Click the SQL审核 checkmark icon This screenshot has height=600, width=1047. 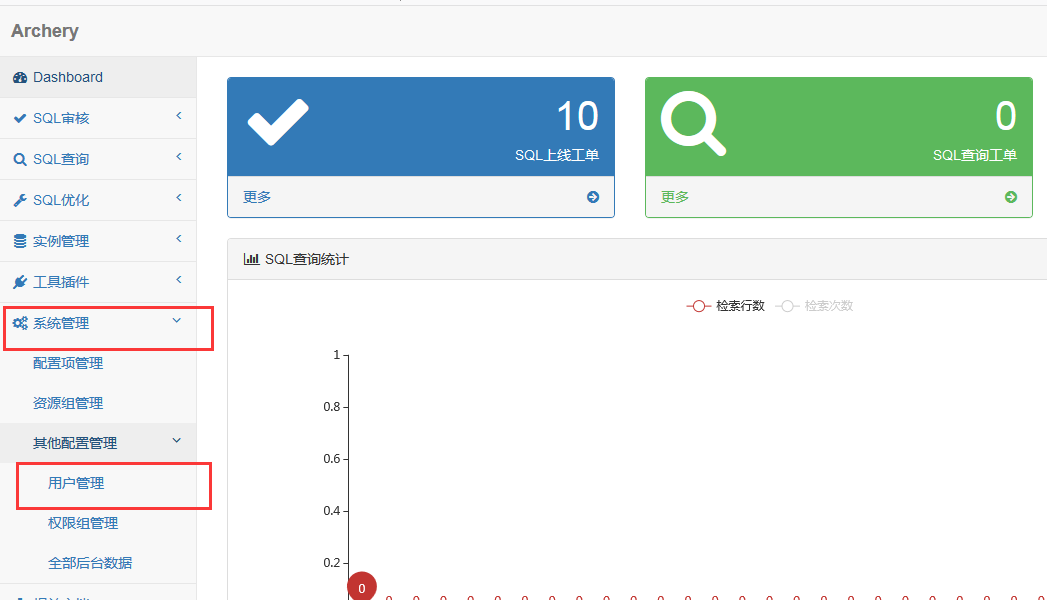pyautogui.click(x=20, y=118)
